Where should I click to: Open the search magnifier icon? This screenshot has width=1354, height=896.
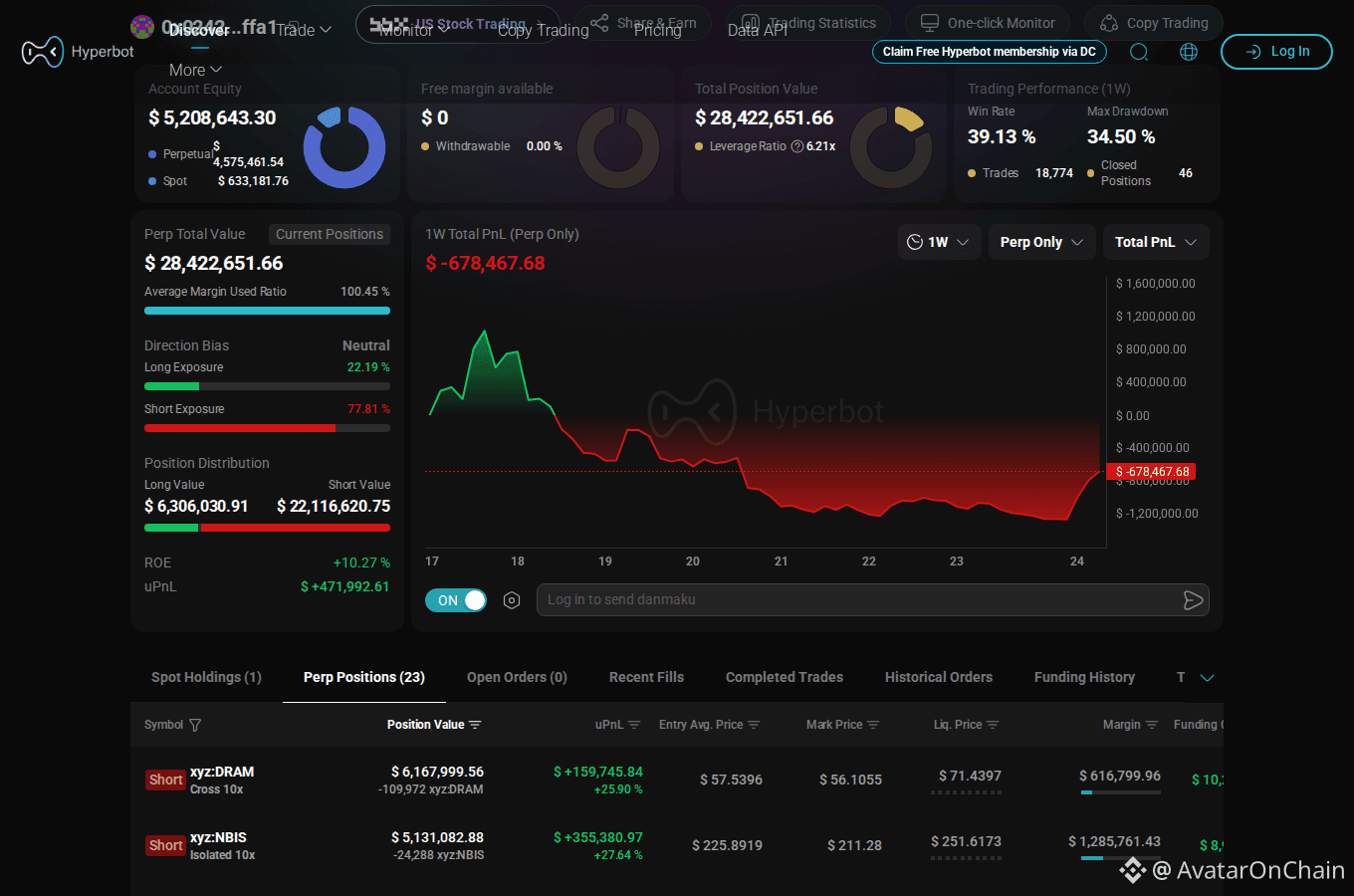click(x=1139, y=52)
